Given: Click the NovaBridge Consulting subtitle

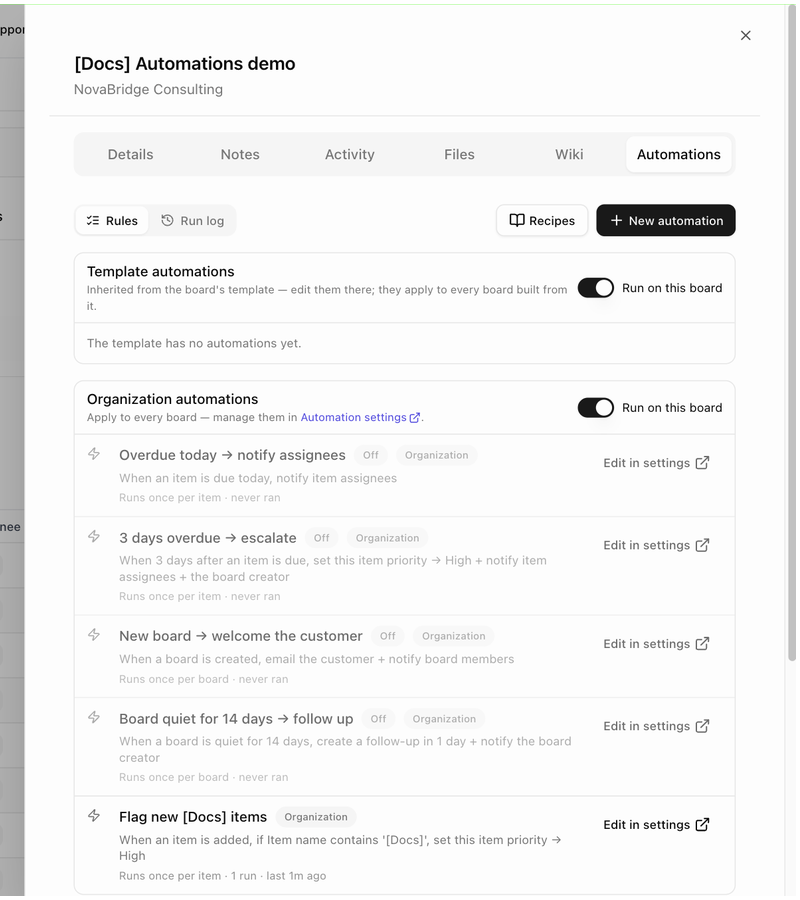Looking at the screenshot, I should tap(149, 90).
